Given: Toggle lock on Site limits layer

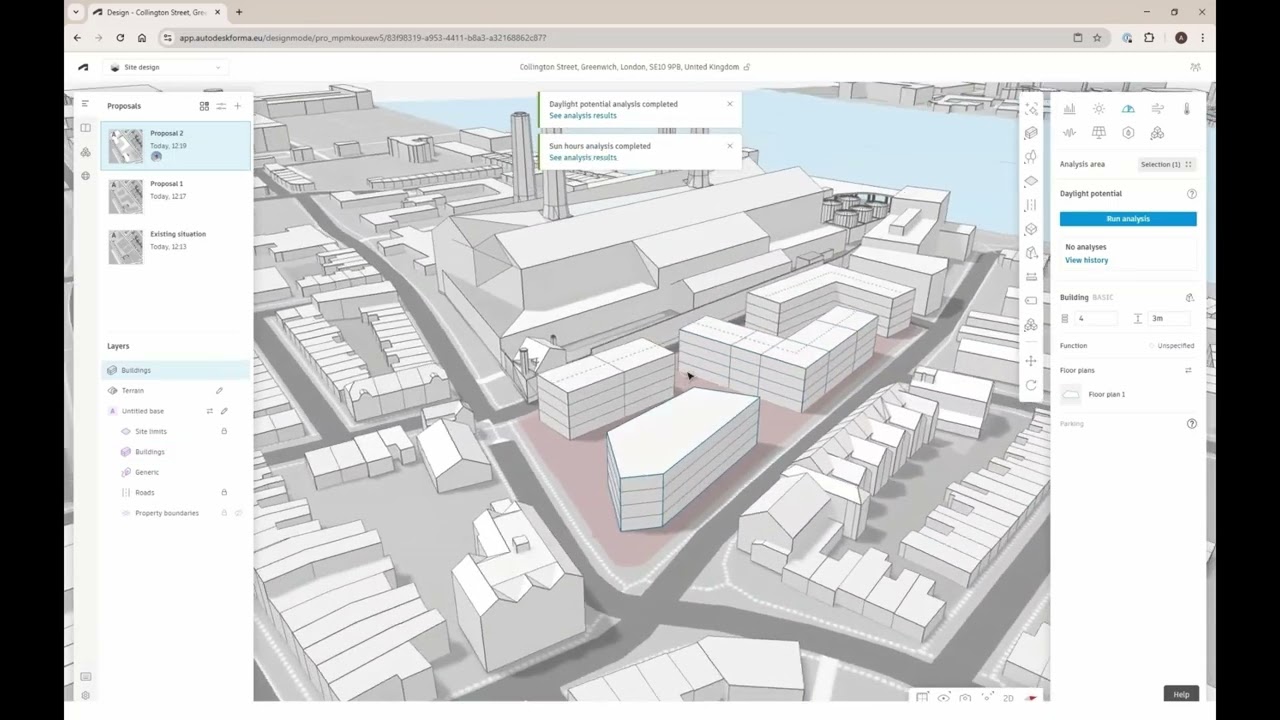Looking at the screenshot, I should pos(224,431).
